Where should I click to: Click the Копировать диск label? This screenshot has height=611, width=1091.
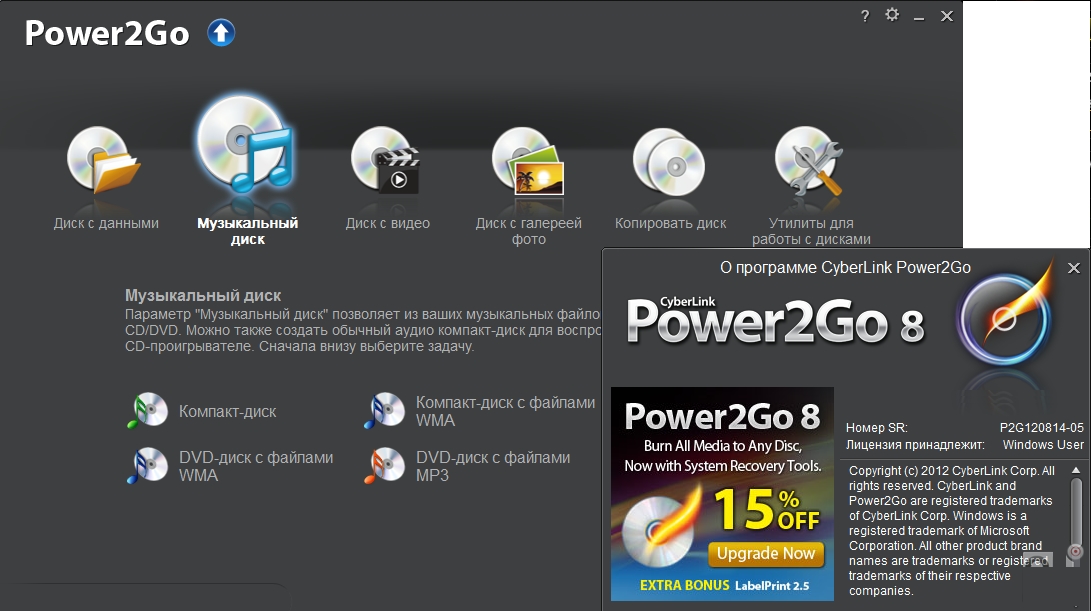coord(671,223)
